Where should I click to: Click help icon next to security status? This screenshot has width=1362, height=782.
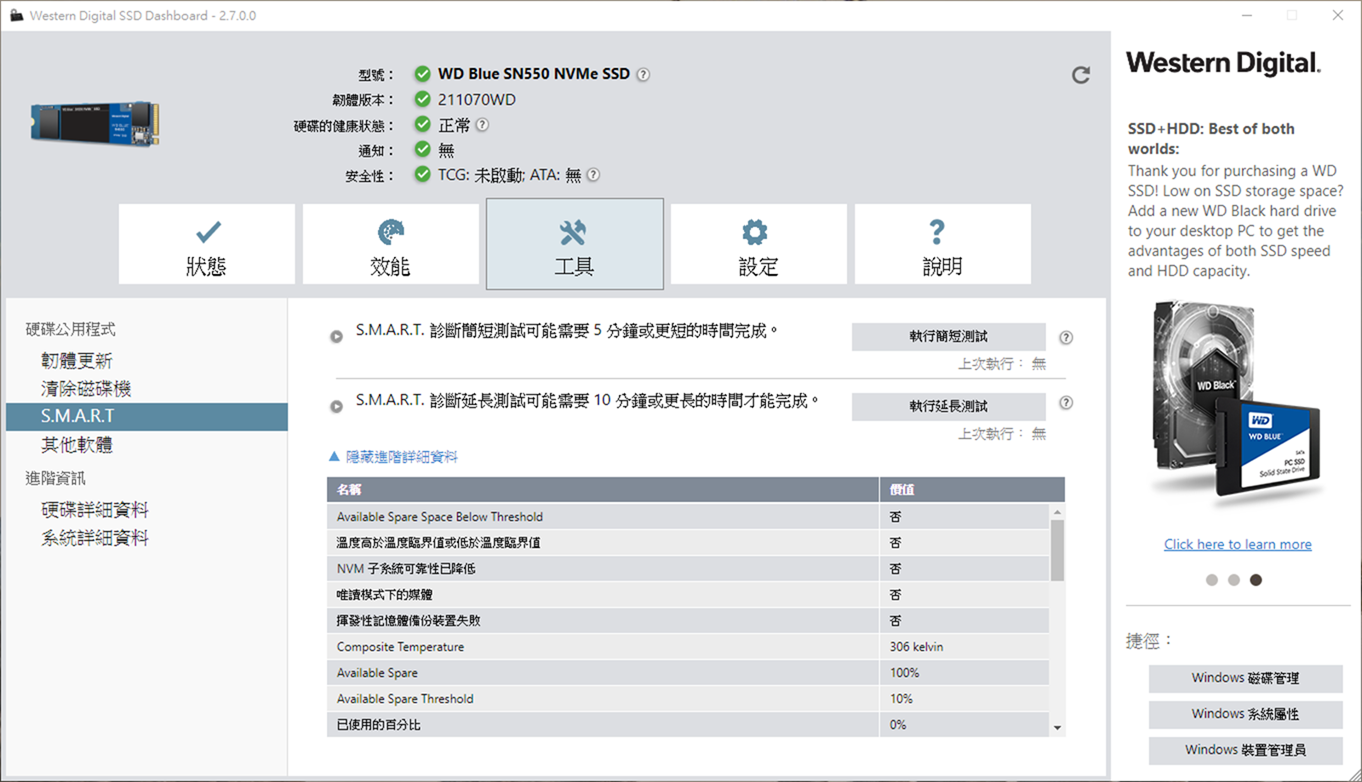pyautogui.click(x=593, y=175)
